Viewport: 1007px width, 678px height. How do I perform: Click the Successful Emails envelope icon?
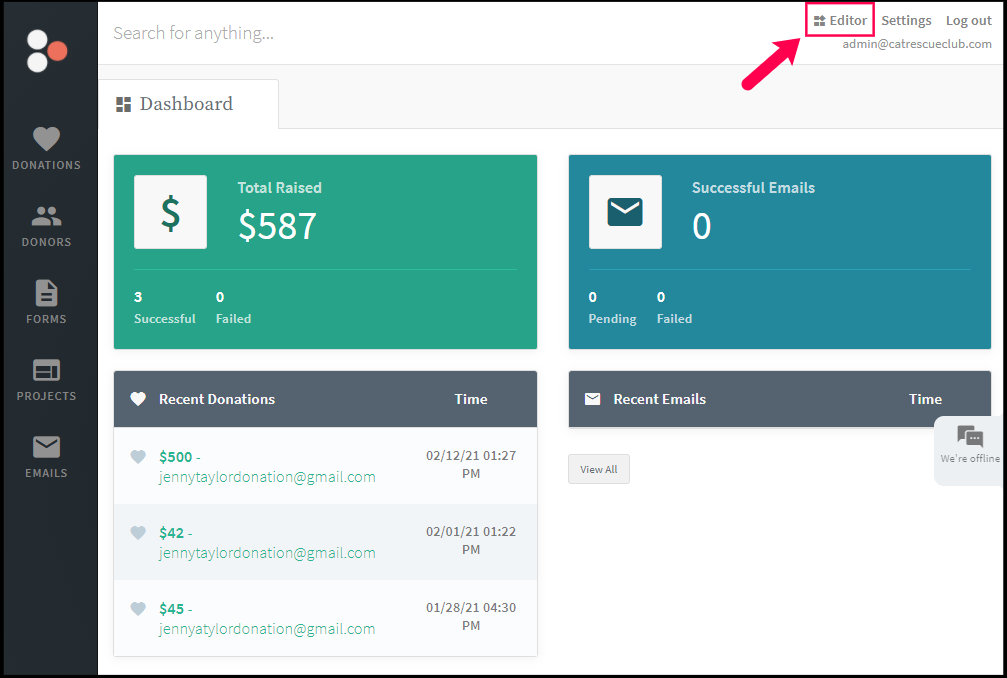pos(625,212)
